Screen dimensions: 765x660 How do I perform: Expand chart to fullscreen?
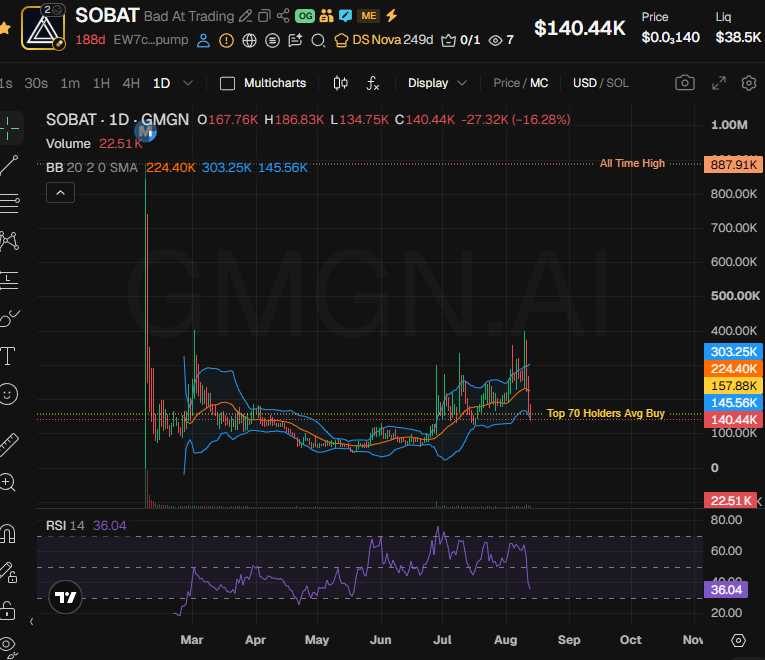pos(719,83)
